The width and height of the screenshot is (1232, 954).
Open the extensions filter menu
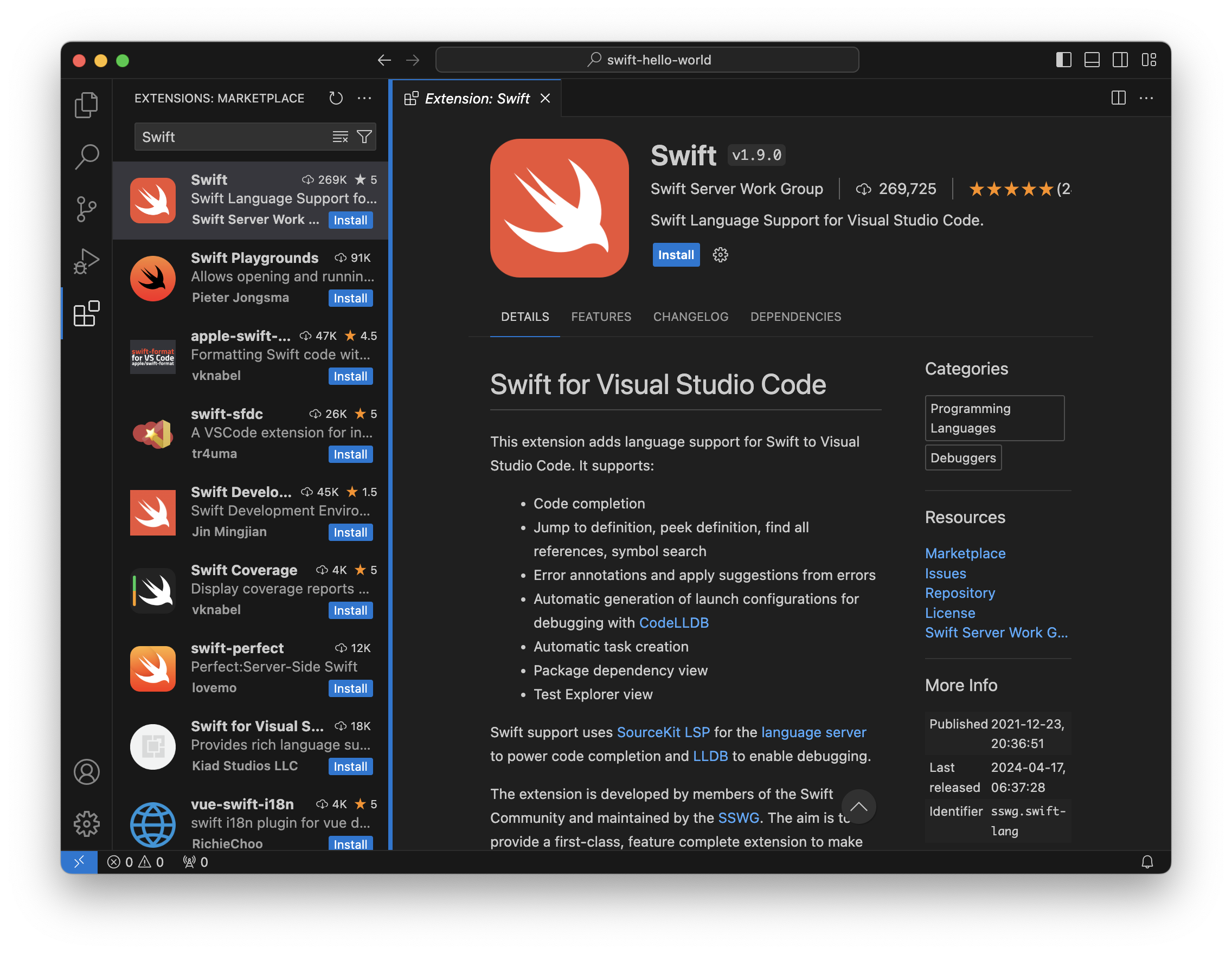(364, 137)
